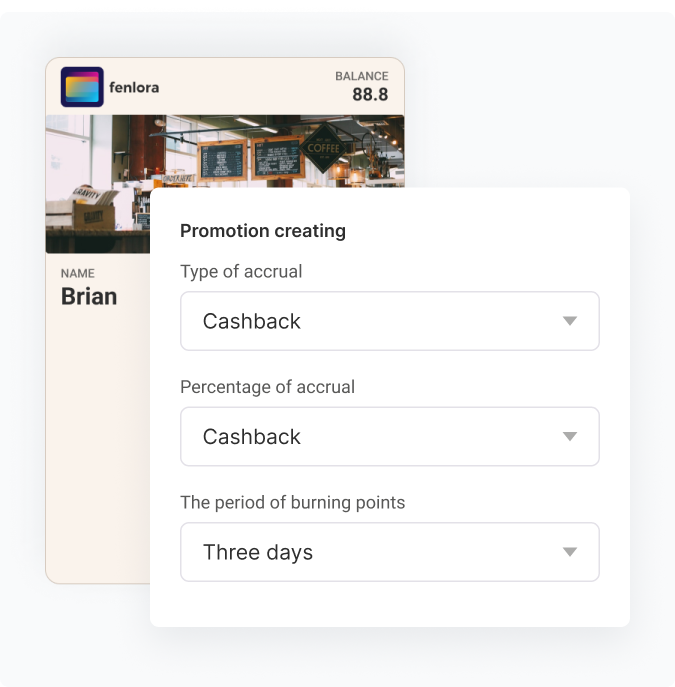
Task: Click the period of burning points label
Action: [292, 502]
